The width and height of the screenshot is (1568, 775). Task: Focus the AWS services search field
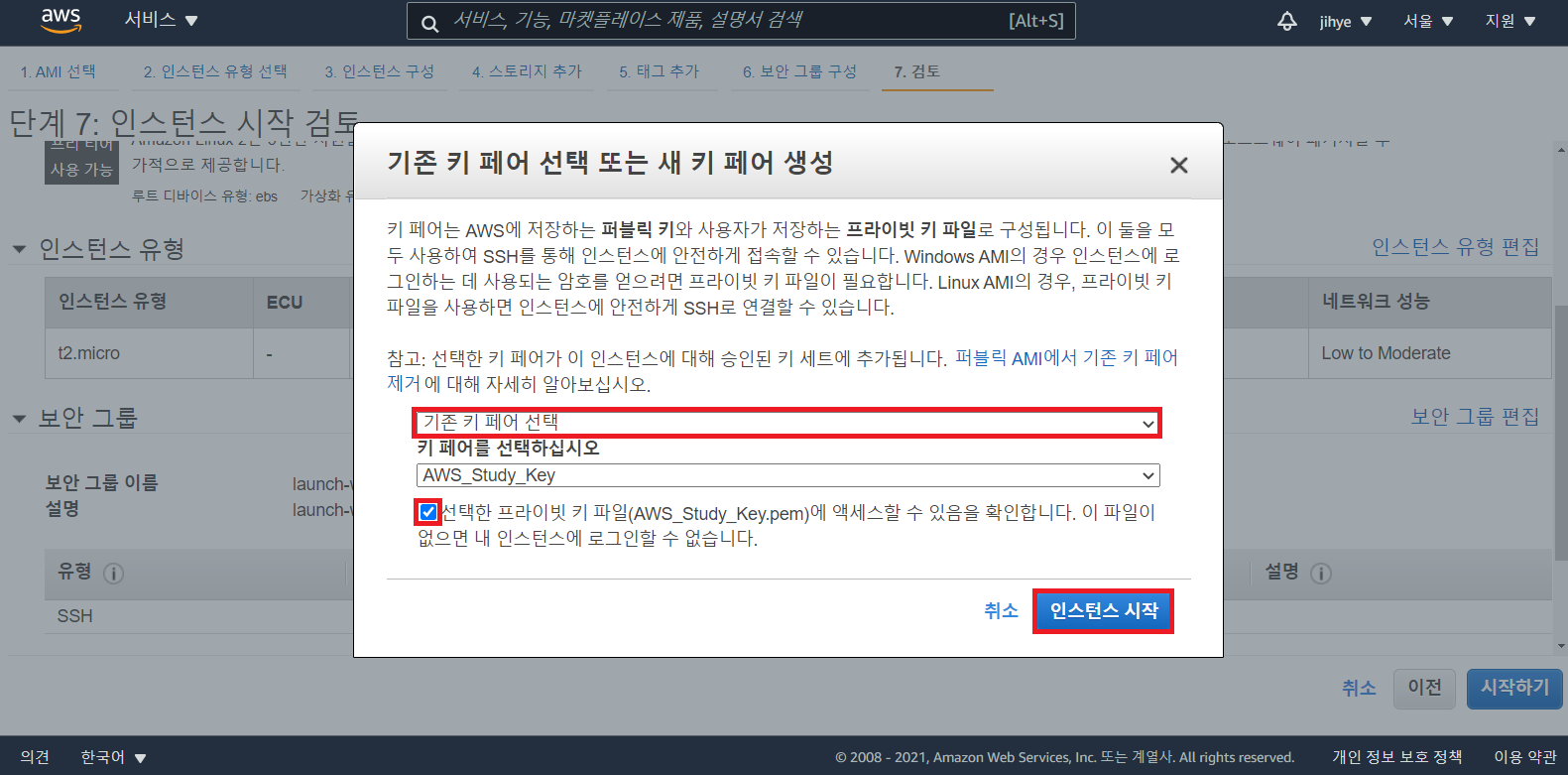click(741, 21)
